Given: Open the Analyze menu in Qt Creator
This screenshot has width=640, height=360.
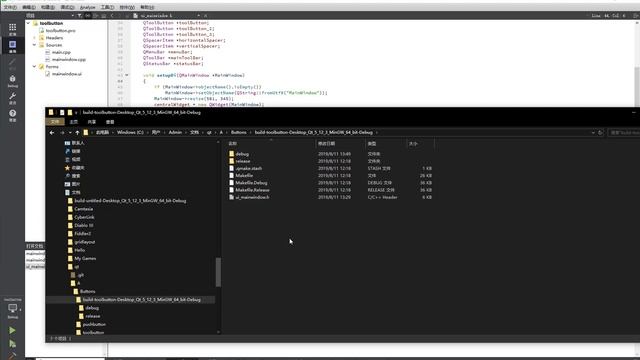Looking at the screenshot, I should (87, 7).
